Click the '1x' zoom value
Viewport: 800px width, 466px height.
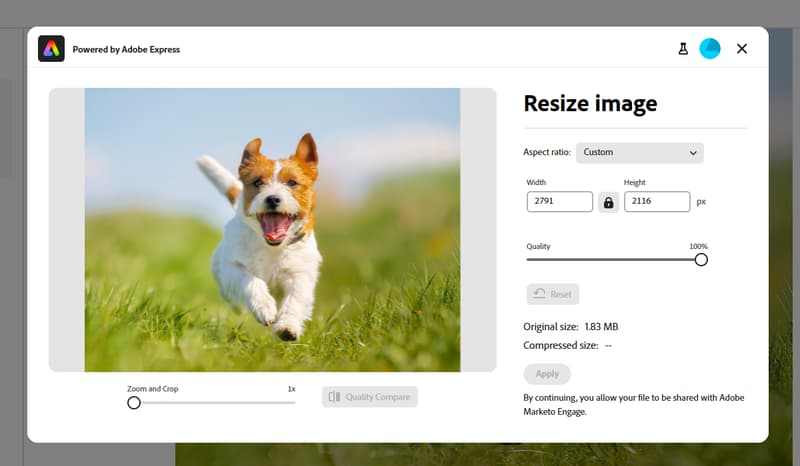(291, 389)
